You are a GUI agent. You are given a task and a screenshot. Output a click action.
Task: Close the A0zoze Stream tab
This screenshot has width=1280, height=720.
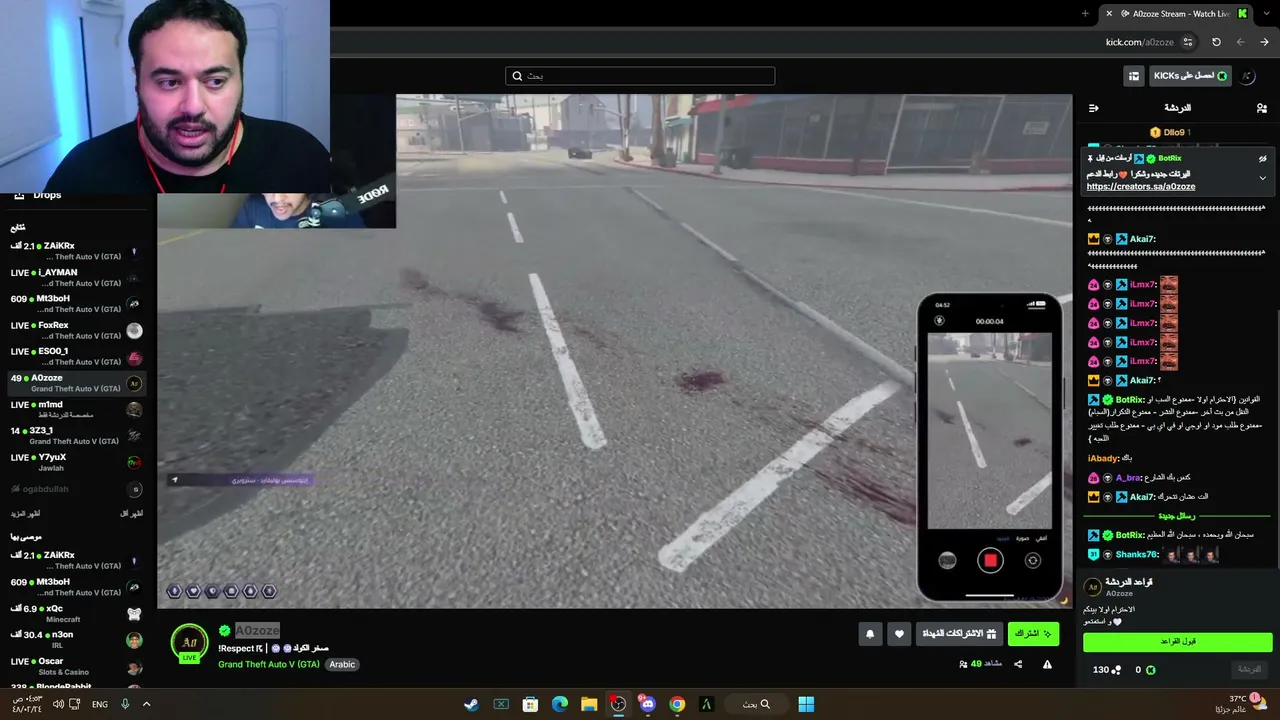[x=1108, y=13]
